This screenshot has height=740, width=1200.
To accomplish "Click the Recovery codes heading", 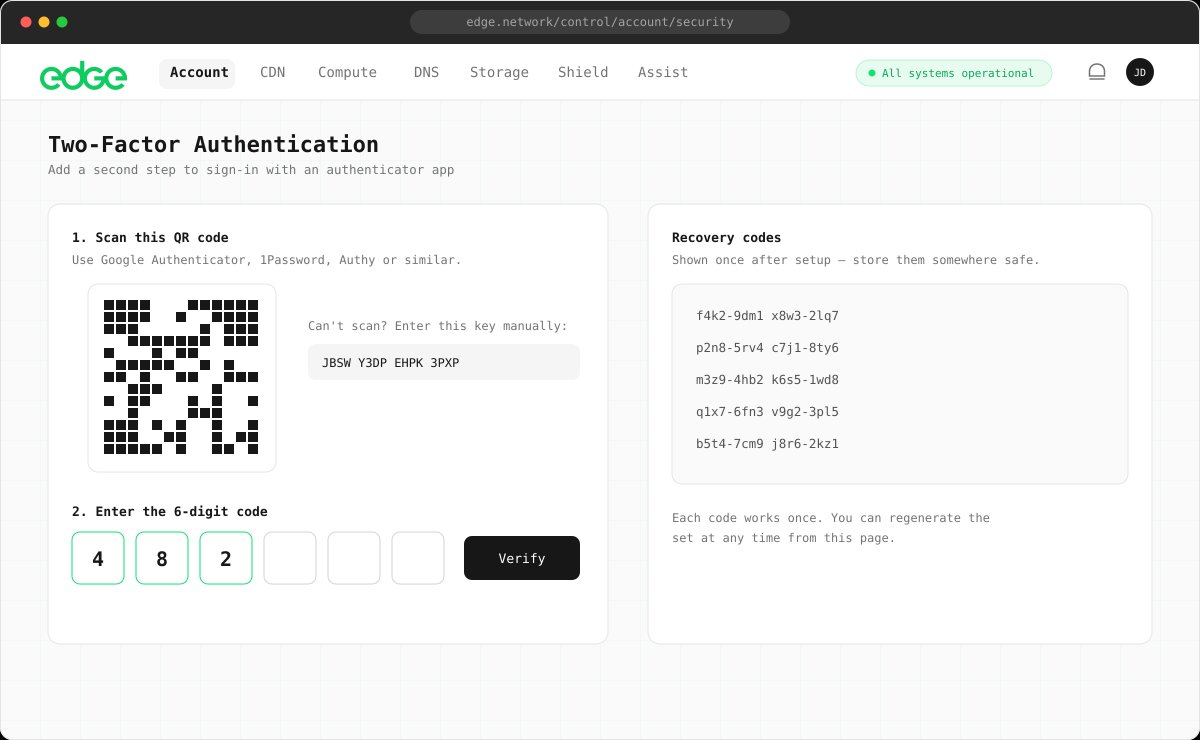I will 727,238.
